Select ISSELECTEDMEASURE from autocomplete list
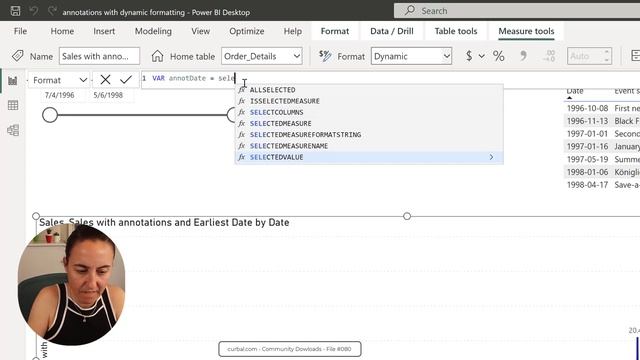This screenshot has width=640, height=360. pos(369,101)
